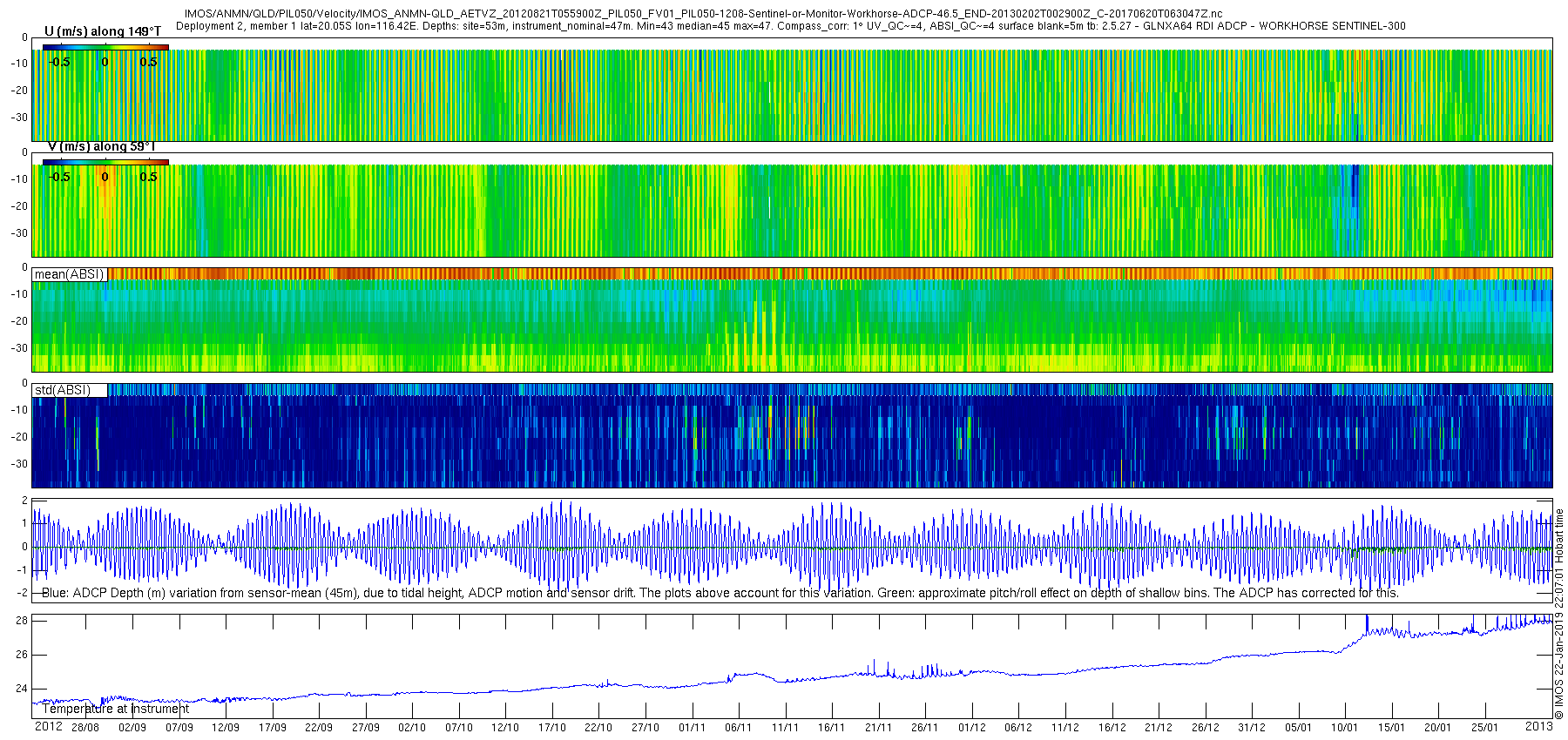
Task: Click the blue anomaly in V panel near 10/01
Action: coord(1355,185)
